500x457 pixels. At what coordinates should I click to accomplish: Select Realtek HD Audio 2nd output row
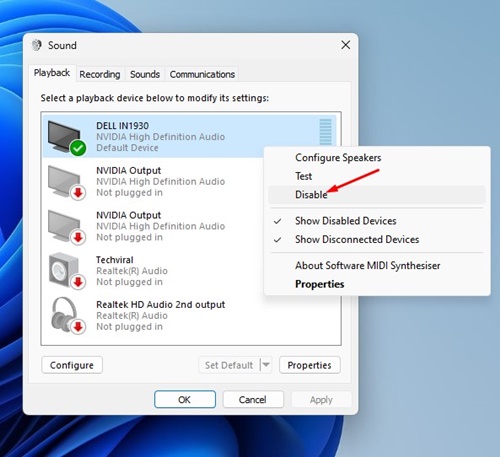[191, 316]
